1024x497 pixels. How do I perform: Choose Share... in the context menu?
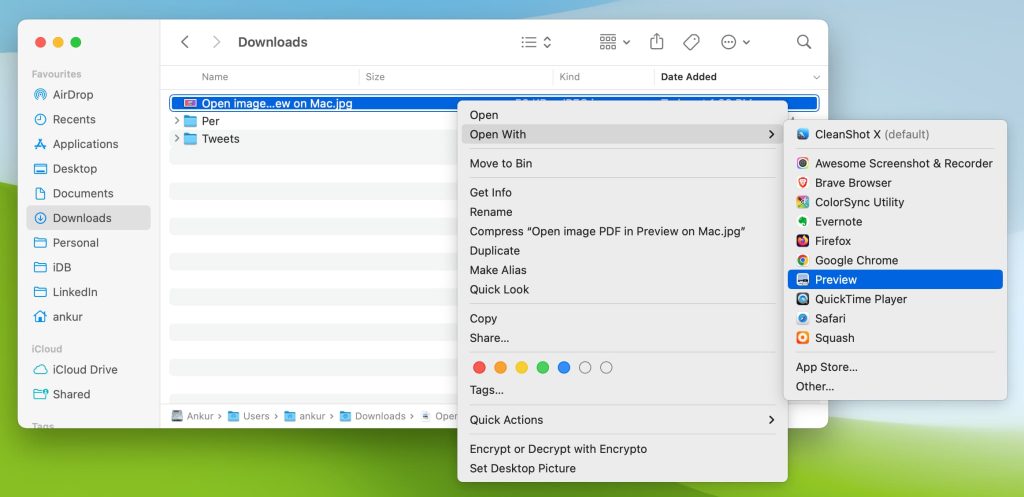point(622,338)
